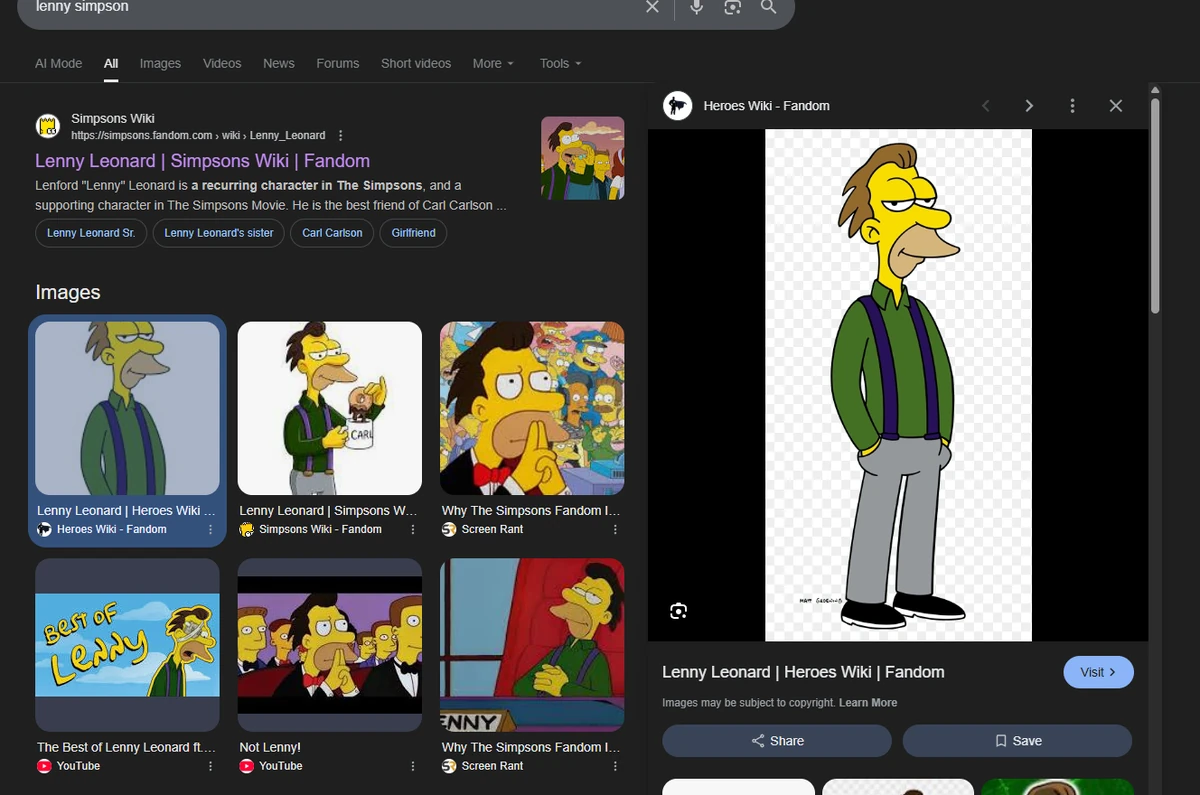The height and width of the screenshot is (795, 1200).
Task: Click the Share button below the image
Action: [x=776, y=740]
